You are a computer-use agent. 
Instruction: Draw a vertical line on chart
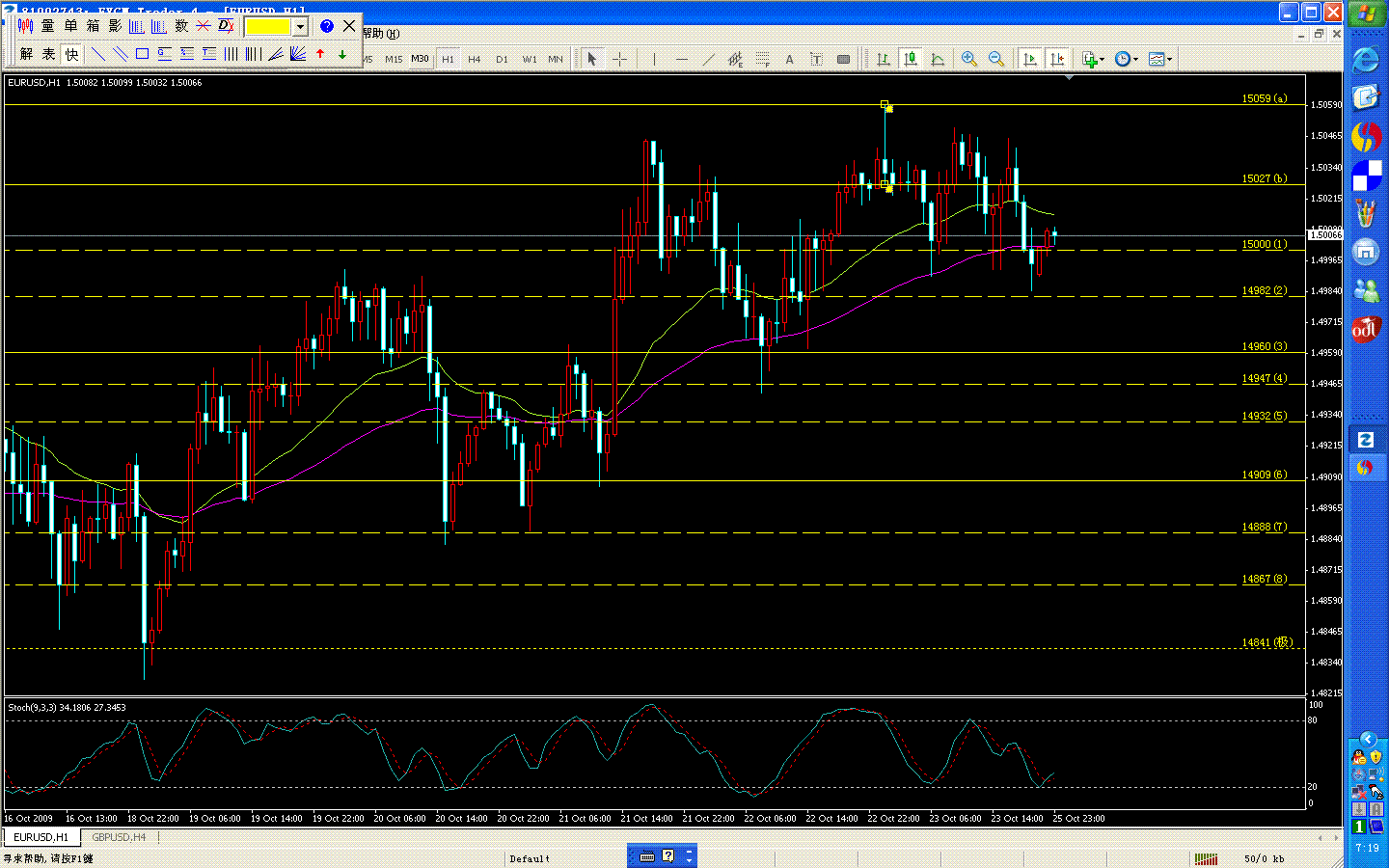click(654, 59)
